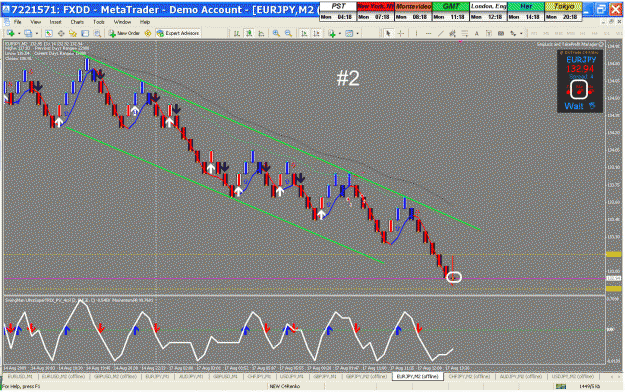625x392 pixels.
Task: Select the EURJPY,M2 (offline) chart tab
Action: pos(417,376)
